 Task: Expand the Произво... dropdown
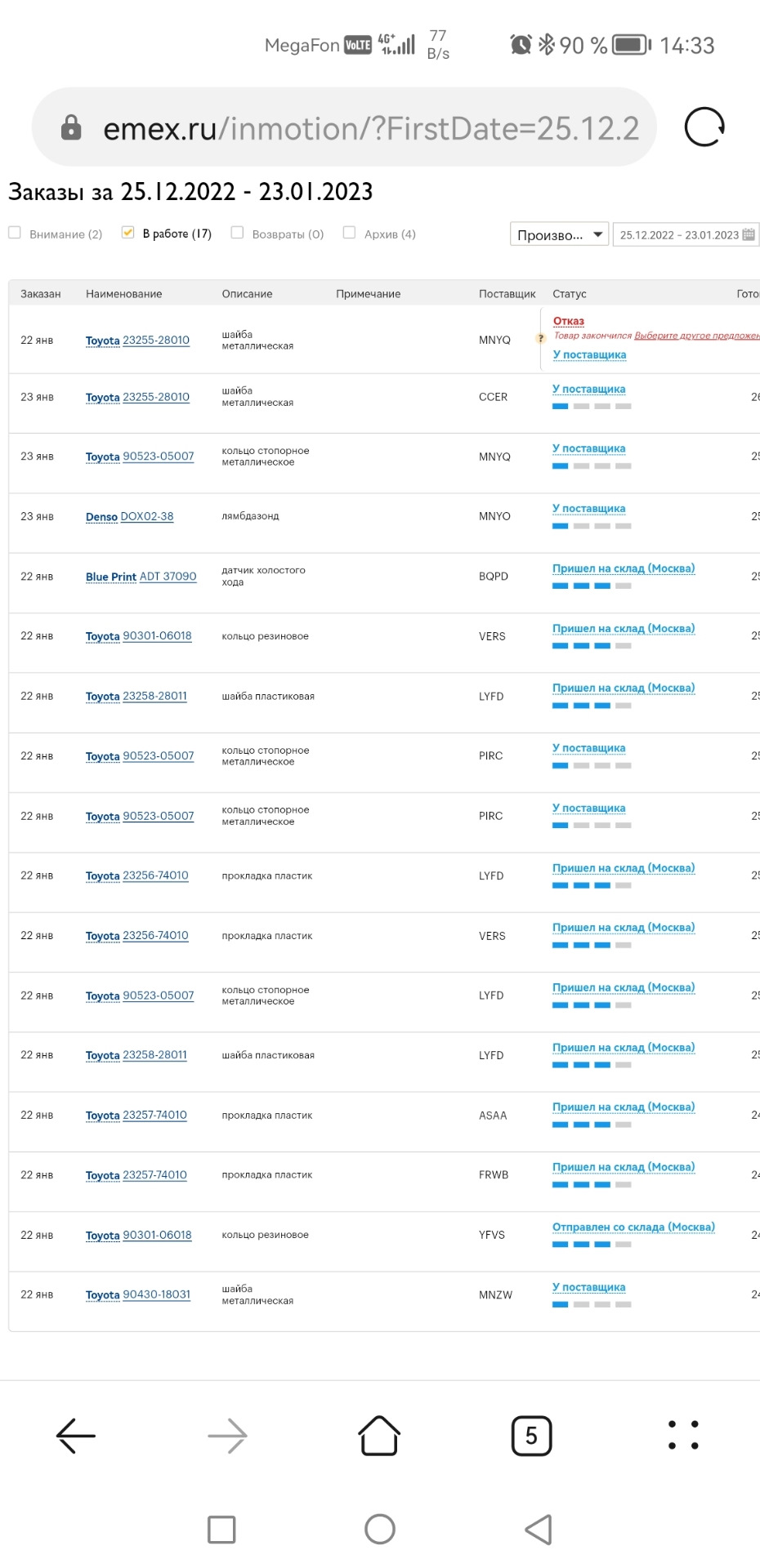(x=559, y=235)
